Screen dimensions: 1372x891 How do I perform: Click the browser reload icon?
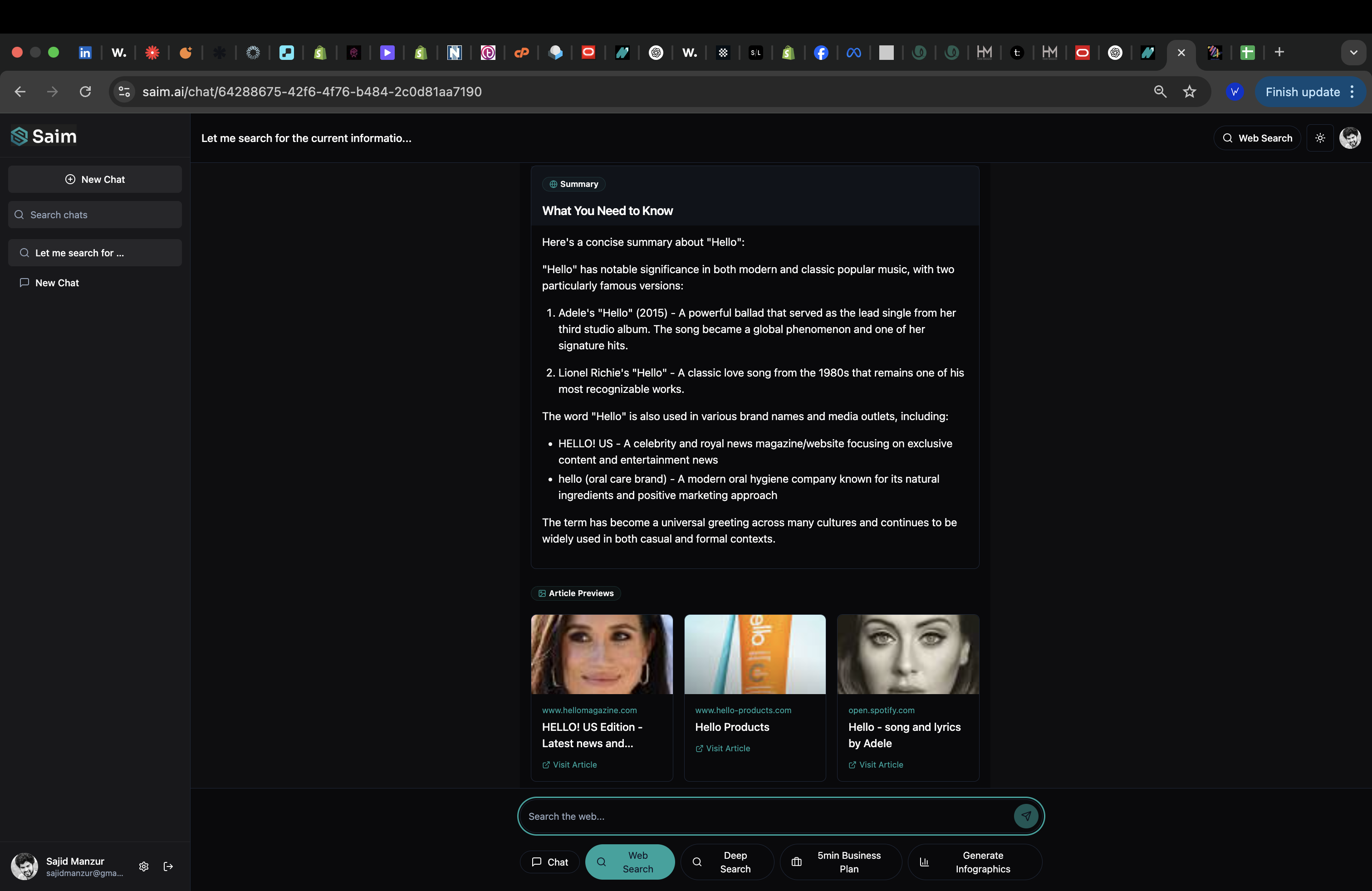85,92
